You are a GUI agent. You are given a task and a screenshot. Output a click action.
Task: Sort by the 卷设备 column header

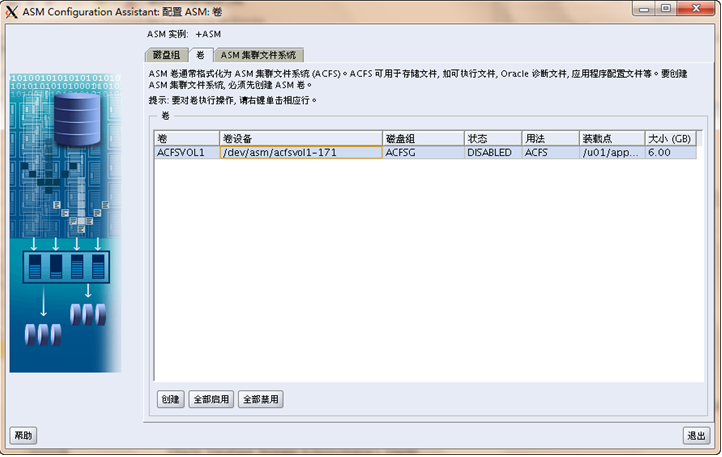click(x=301, y=139)
